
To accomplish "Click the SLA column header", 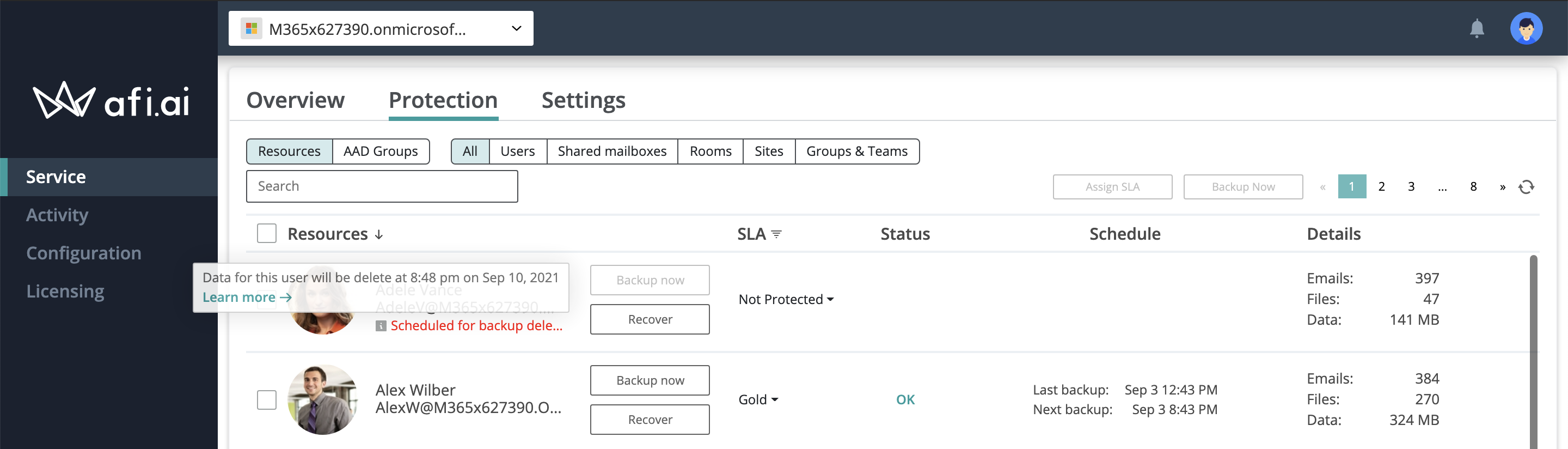I will click(x=751, y=234).
